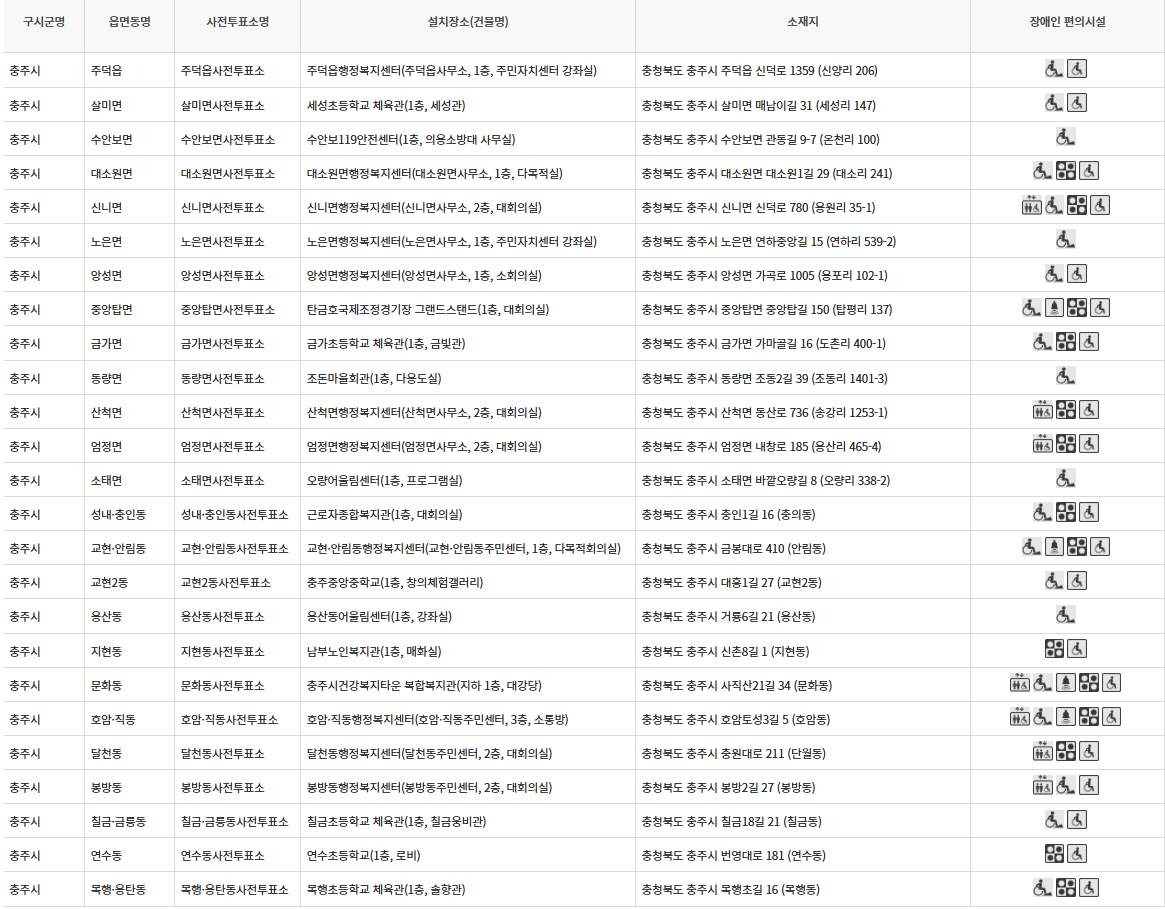This screenshot has width=1165, height=909.
Task: Click the braille block icon in the 대소원면 row
Action: [1066, 171]
